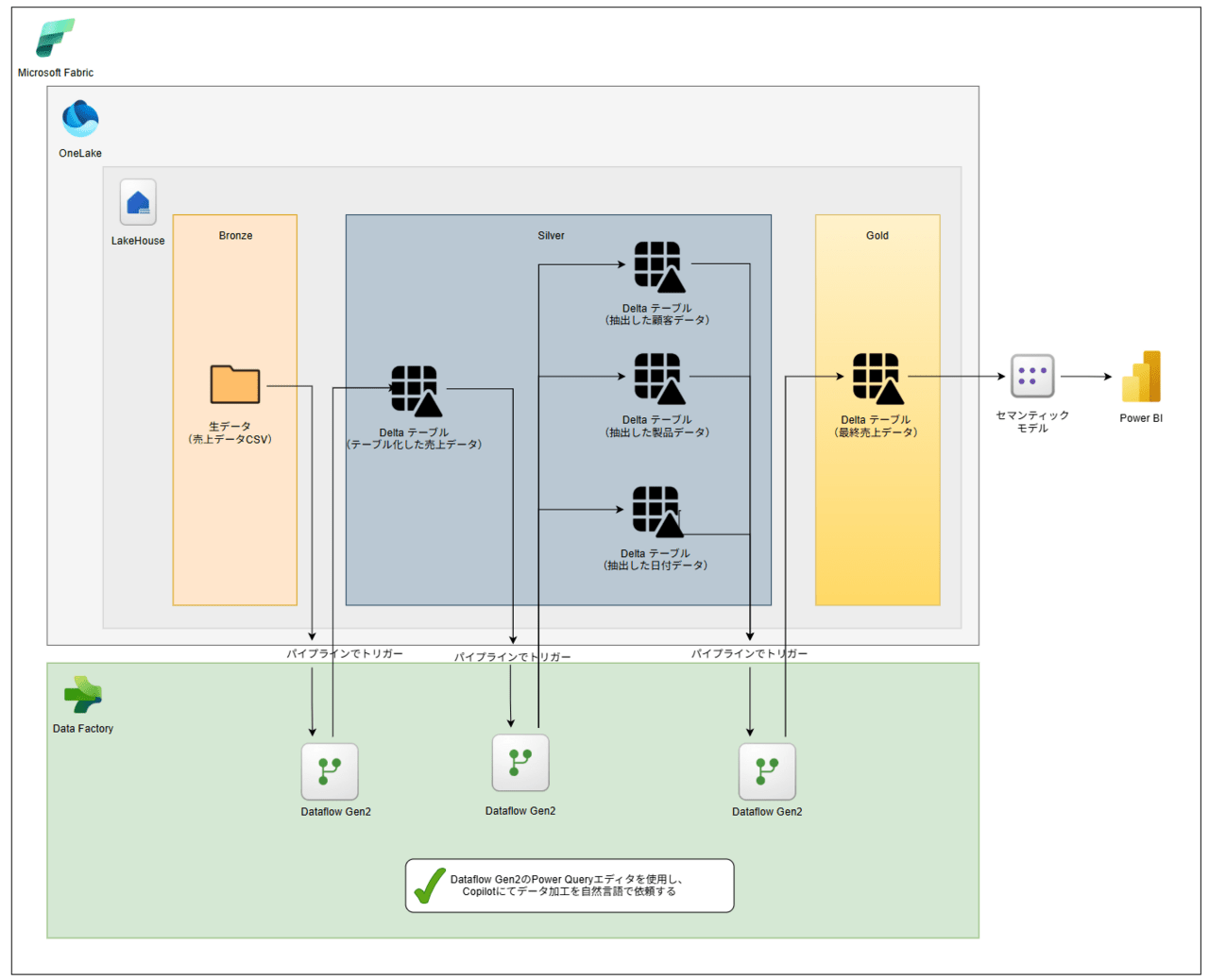Click the Bronze layer title label

(235, 236)
